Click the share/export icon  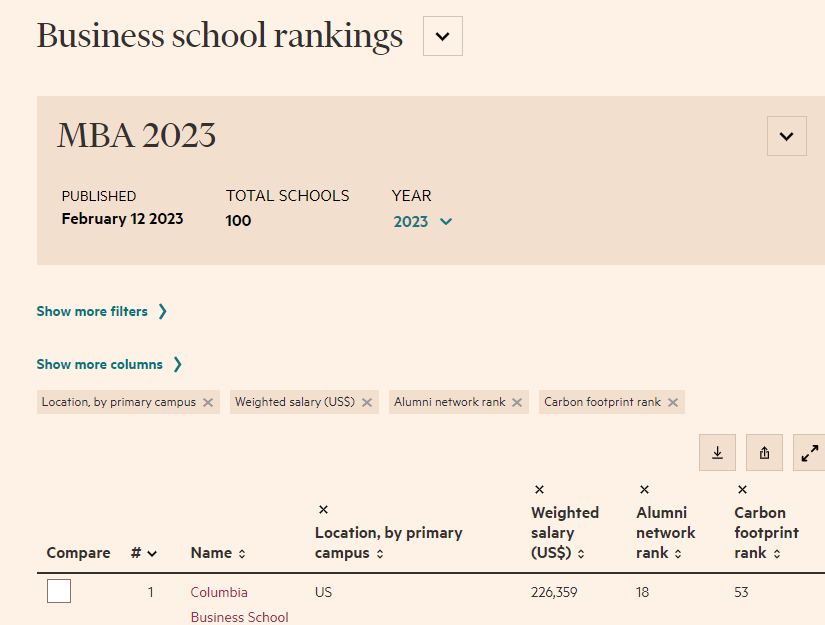coord(763,452)
